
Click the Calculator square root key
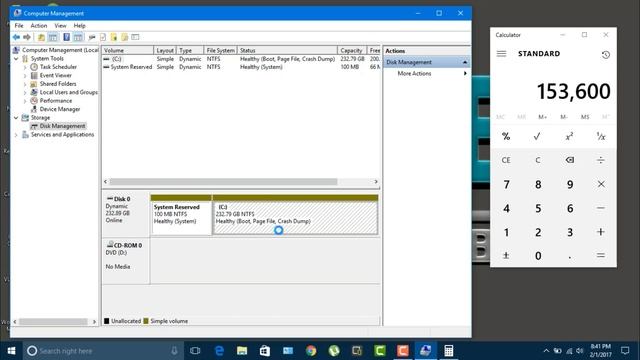pyautogui.click(x=537, y=136)
